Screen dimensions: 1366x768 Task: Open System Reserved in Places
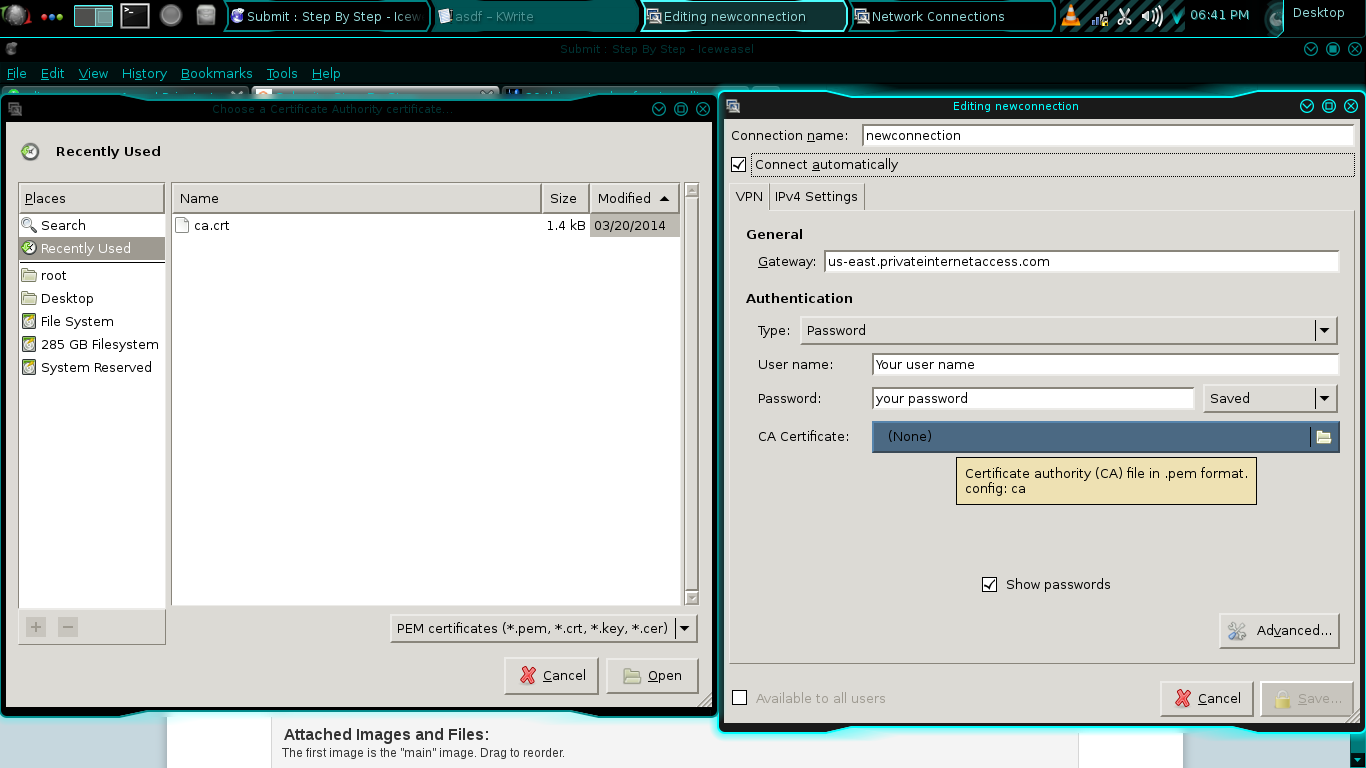pyautogui.click(x=91, y=367)
